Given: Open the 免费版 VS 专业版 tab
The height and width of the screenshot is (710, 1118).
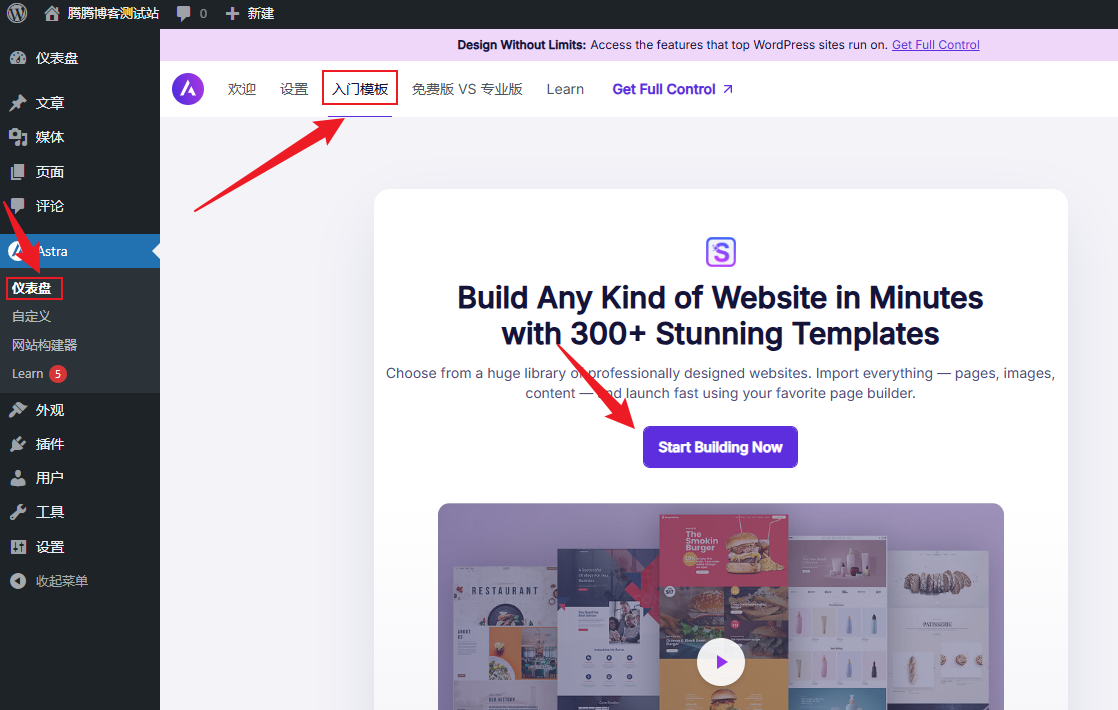Looking at the screenshot, I should point(467,89).
